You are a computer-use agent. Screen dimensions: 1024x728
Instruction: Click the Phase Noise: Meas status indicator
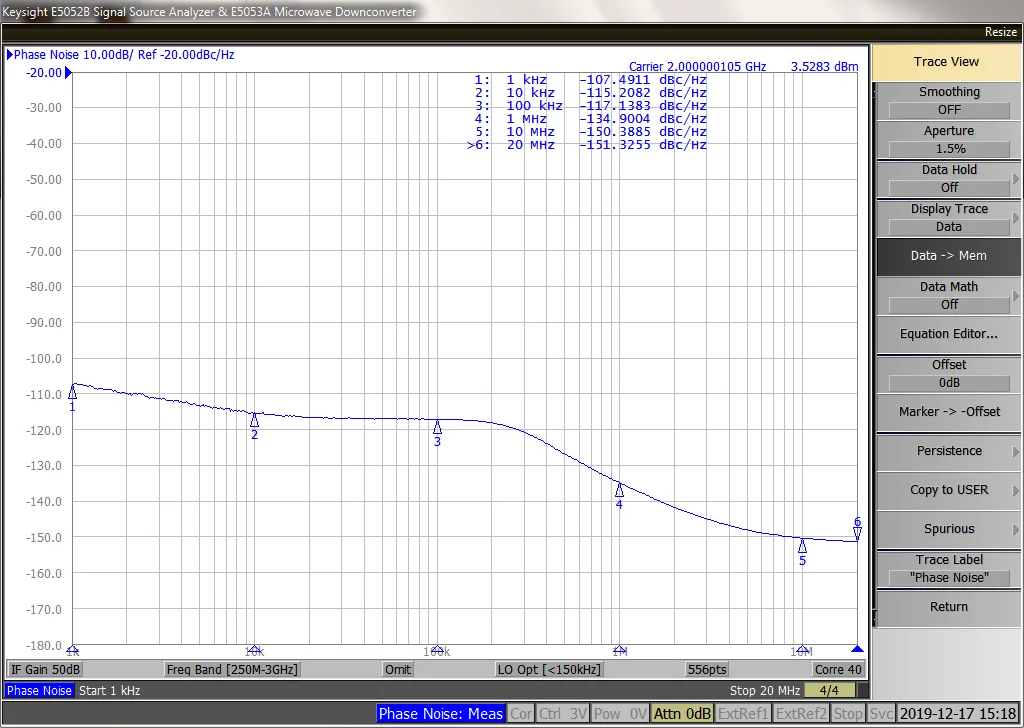(441, 714)
